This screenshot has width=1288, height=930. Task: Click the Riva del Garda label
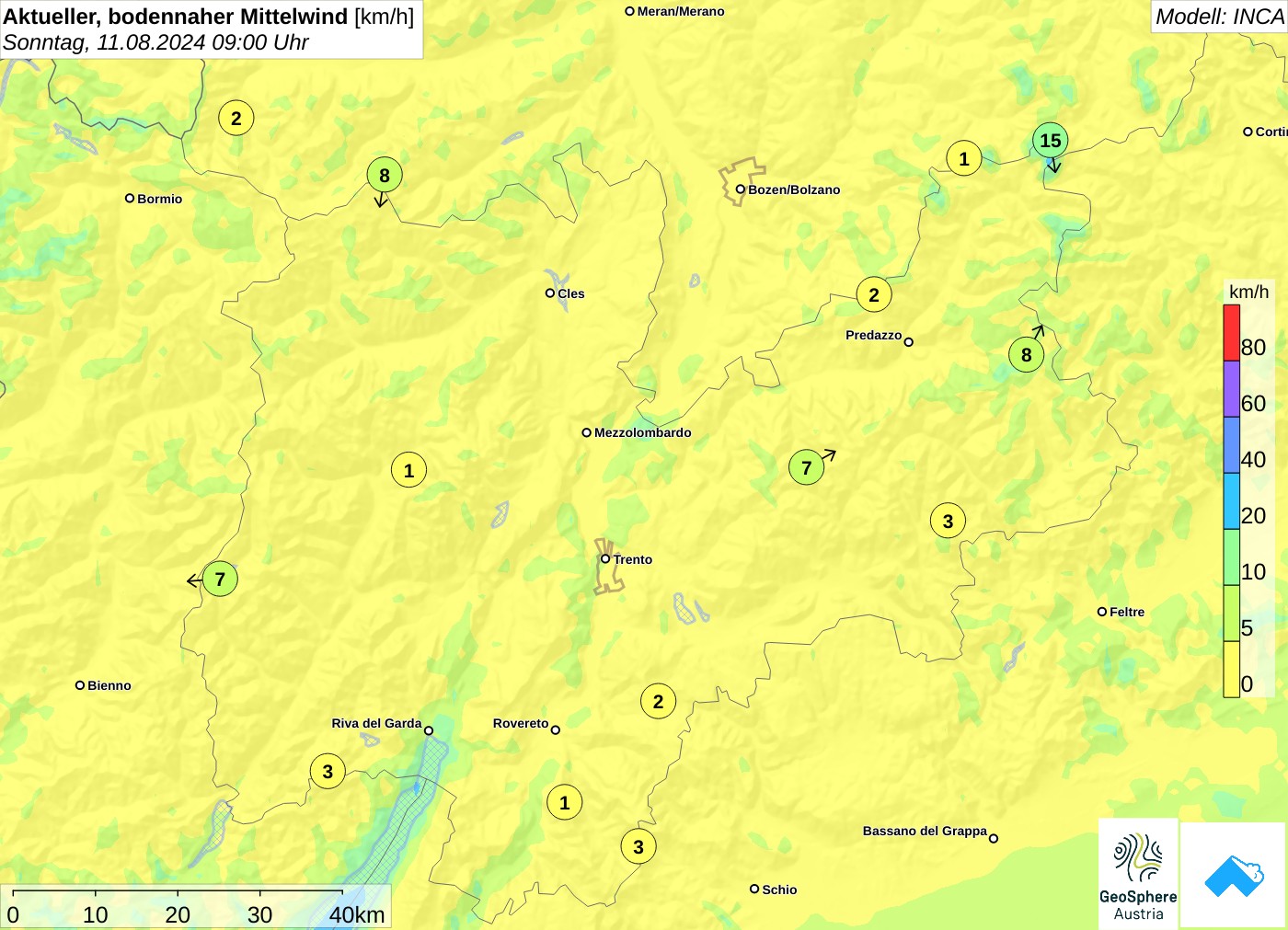pos(376,723)
